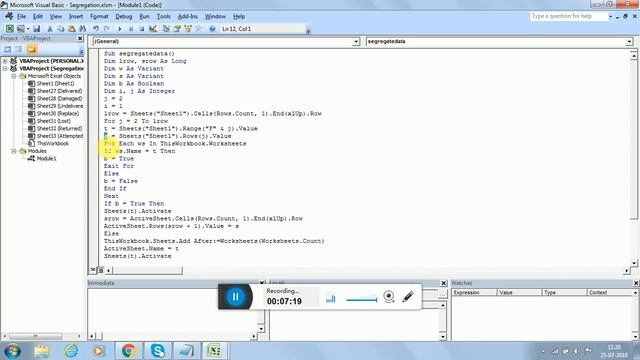Click the Insert UserForm toolbar icon
Image resolution: width=640 pixels, height=360 pixels.
[x=20, y=29]
